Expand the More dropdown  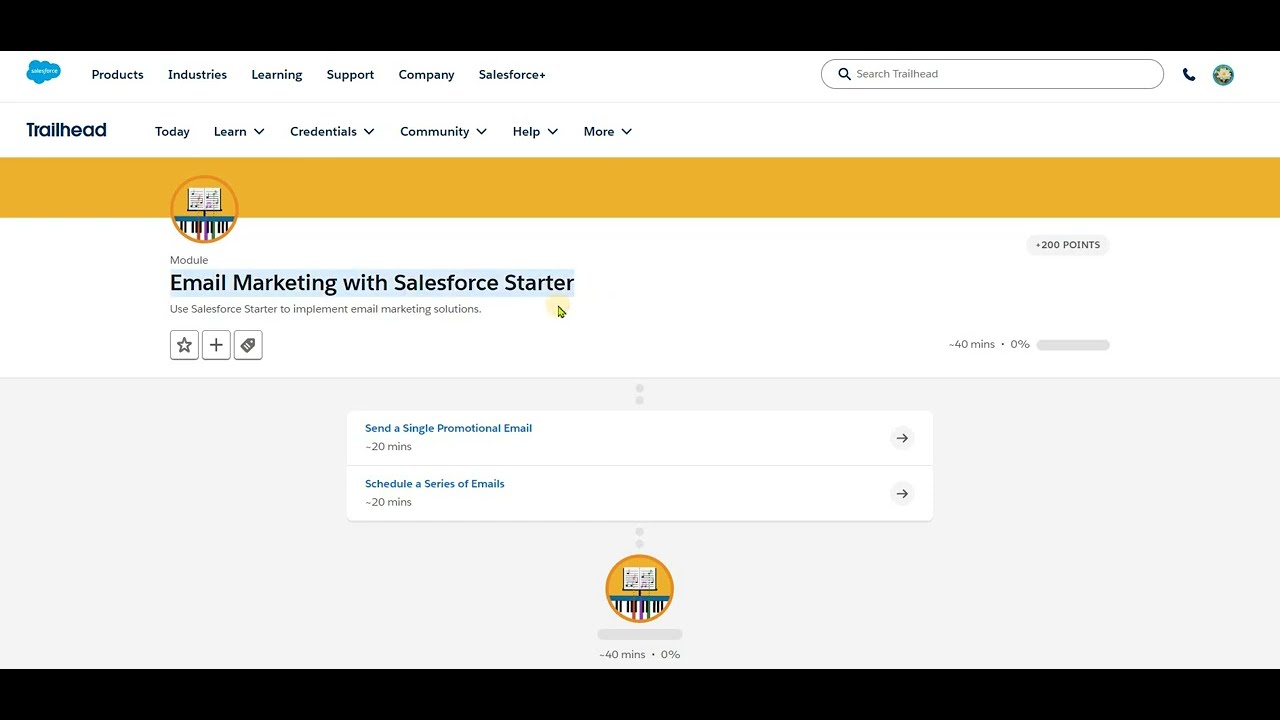(x=608, y=131)
